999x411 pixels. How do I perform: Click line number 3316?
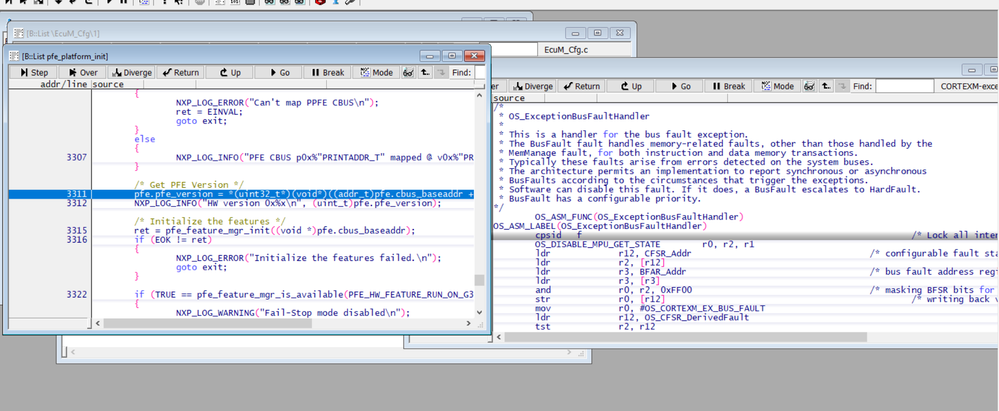(76, 240)
